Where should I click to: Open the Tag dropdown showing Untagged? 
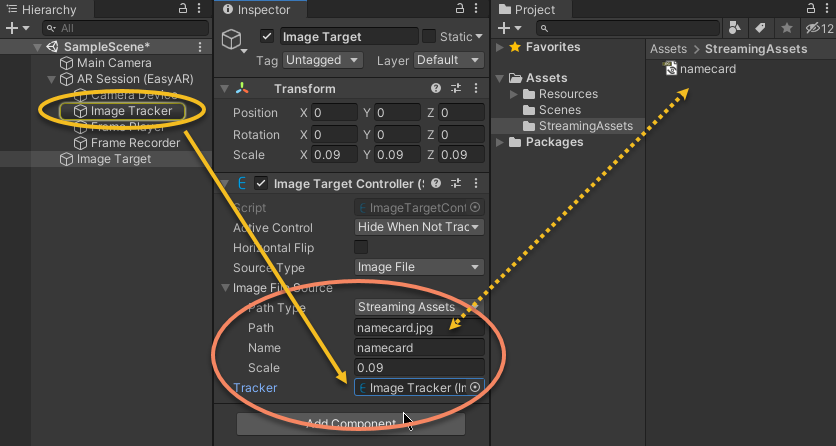[x=313, y=60]
